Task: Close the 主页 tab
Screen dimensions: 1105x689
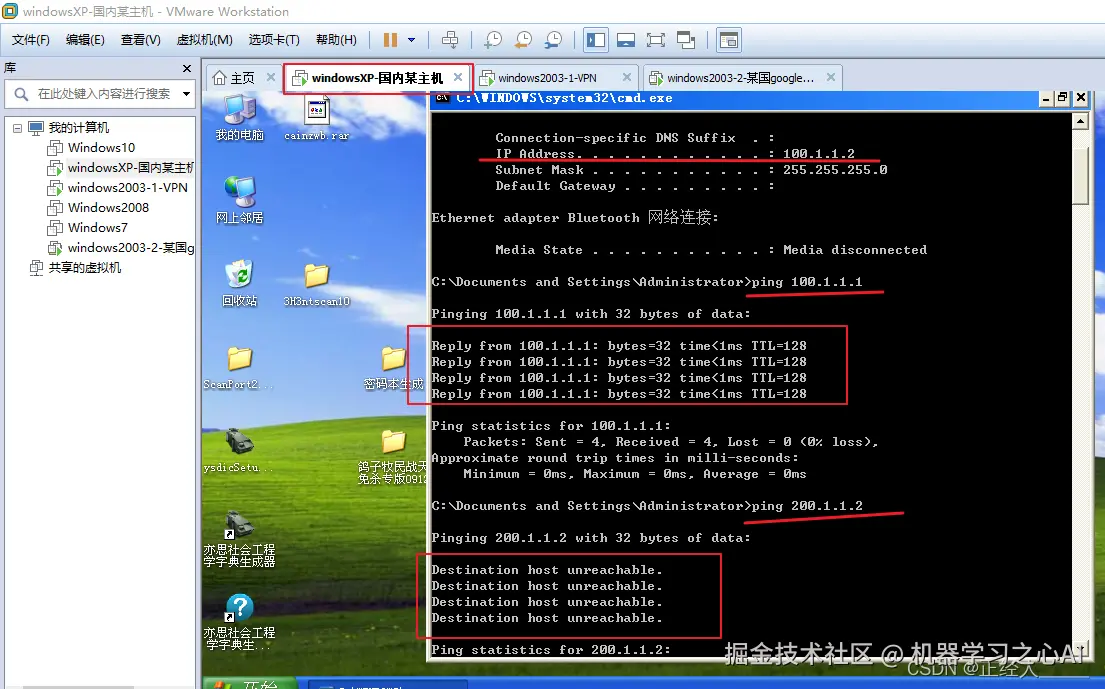Action: pos(271,77)
